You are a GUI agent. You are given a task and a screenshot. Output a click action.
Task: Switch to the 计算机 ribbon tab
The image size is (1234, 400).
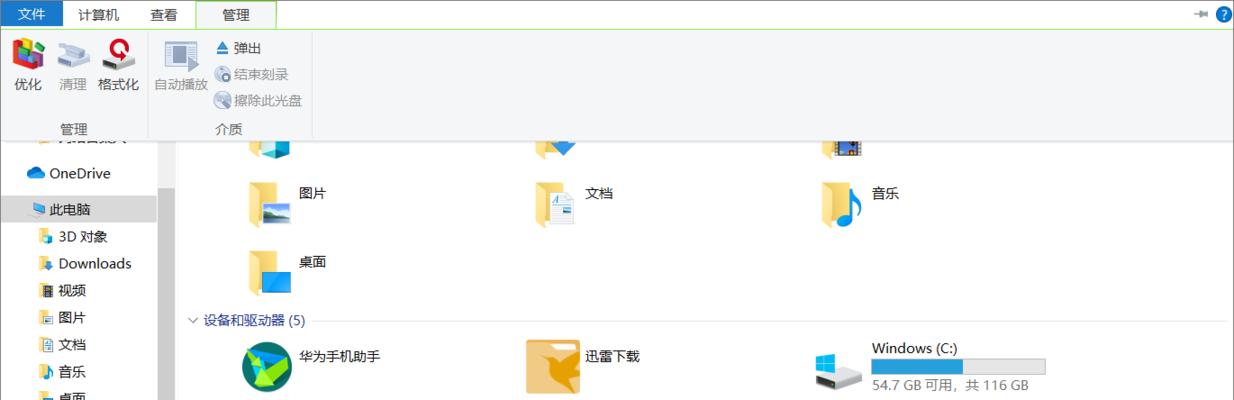(98, 15)
